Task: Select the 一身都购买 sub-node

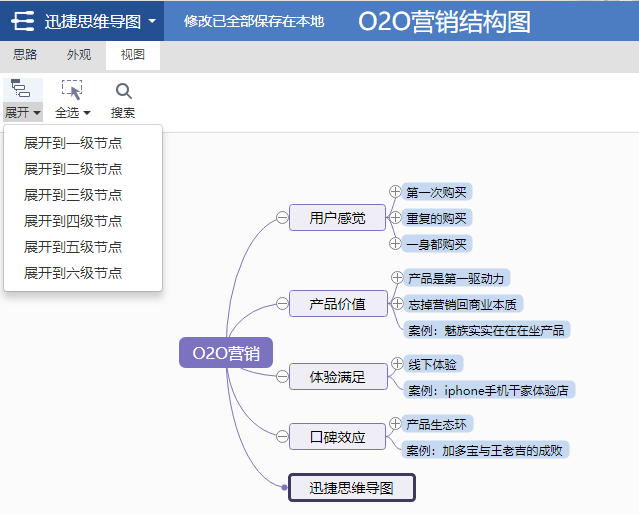Action: 437,244
